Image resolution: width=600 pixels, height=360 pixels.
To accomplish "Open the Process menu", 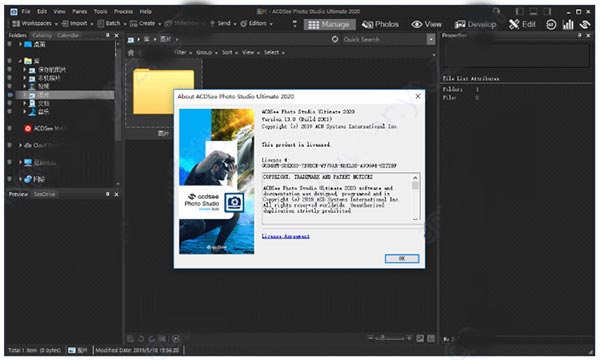I will coord(123,11).
